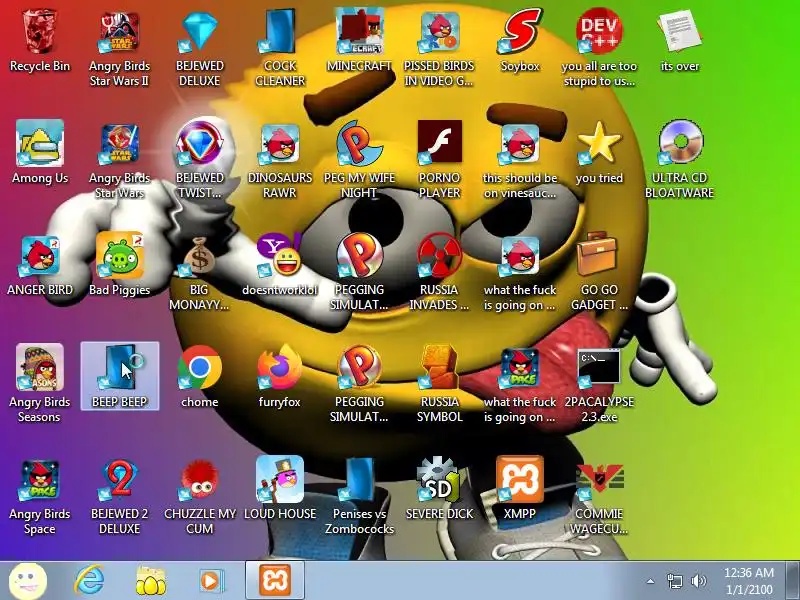Open the 'you tried' star icon

point(599,153)
